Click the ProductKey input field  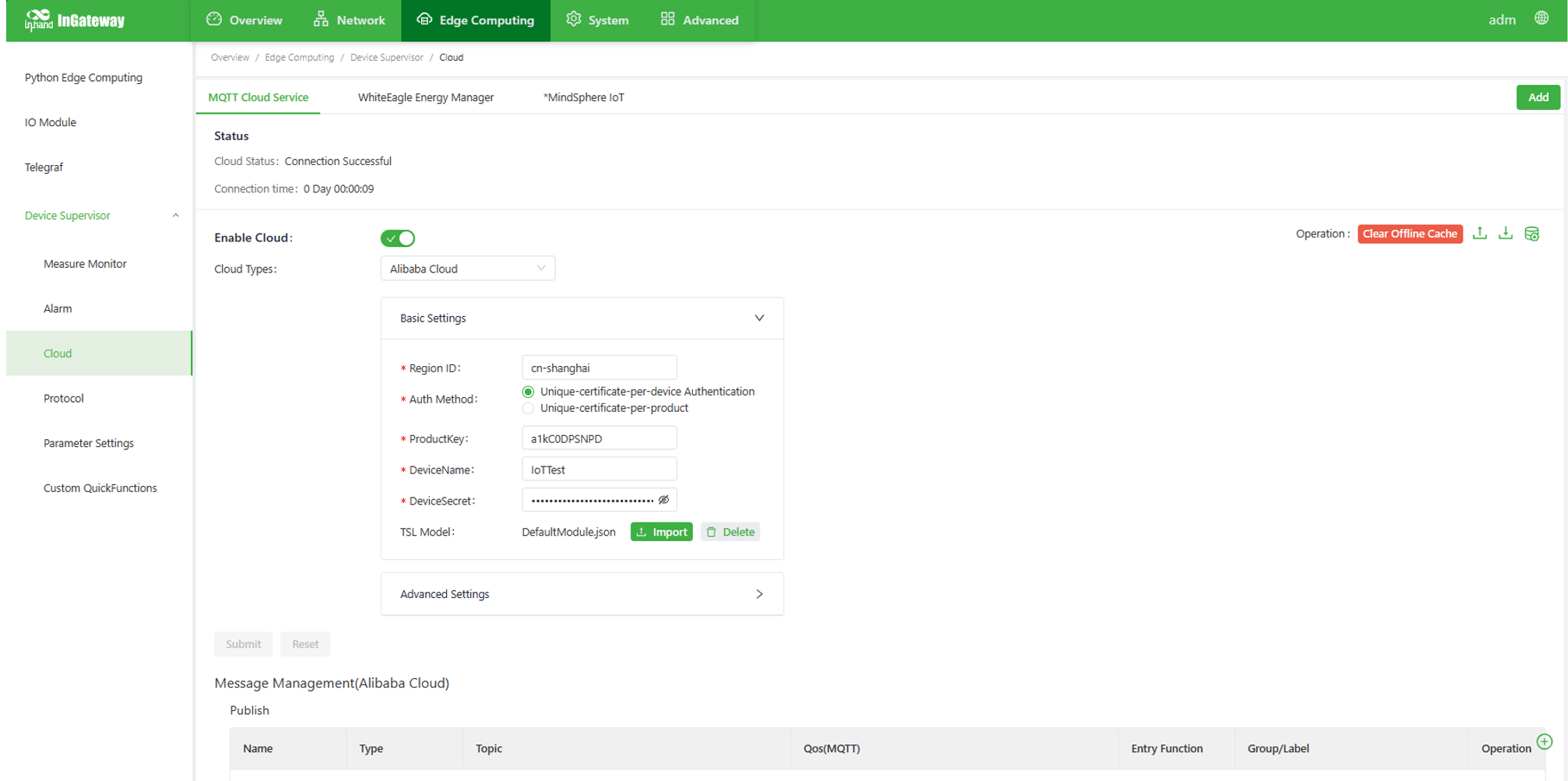click(598, 438)
